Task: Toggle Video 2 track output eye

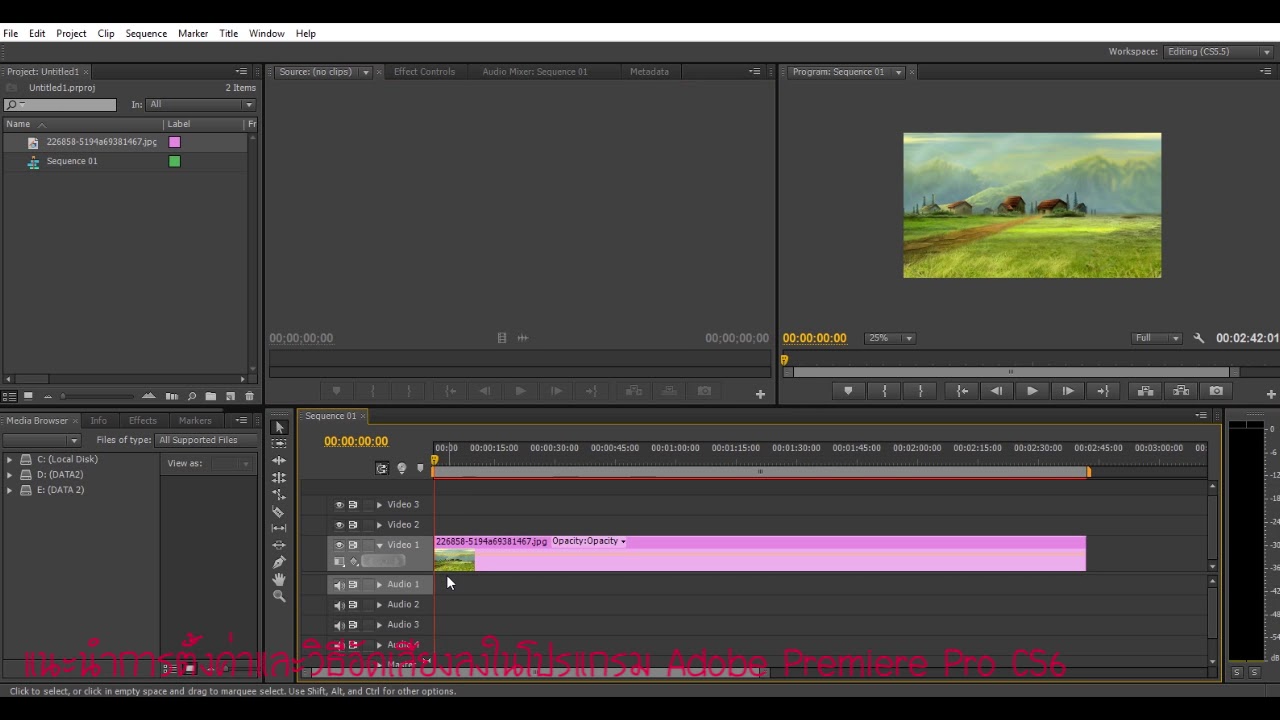Action: click(339, 525)
